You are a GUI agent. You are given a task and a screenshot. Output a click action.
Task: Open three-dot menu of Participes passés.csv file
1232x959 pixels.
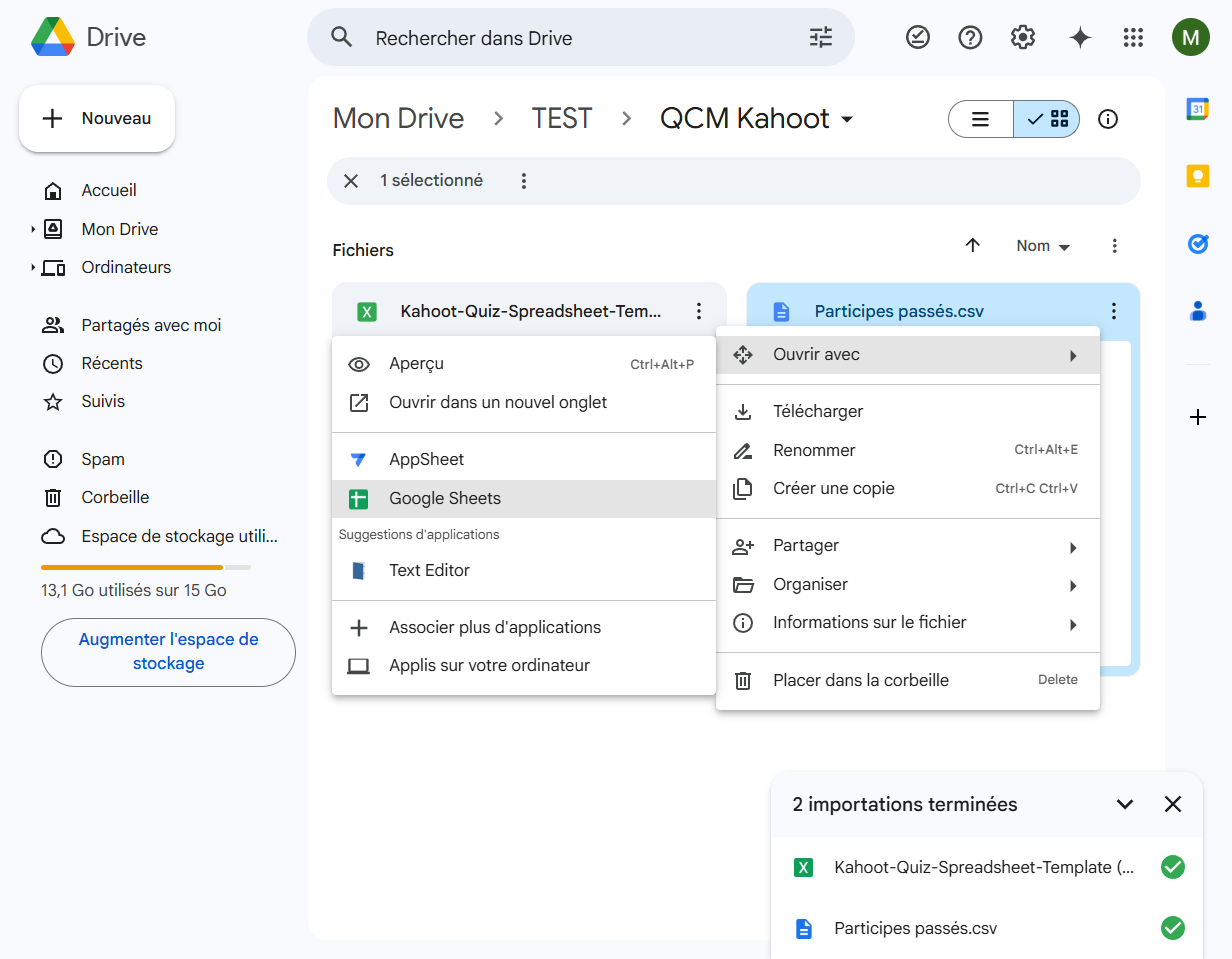1113,311
